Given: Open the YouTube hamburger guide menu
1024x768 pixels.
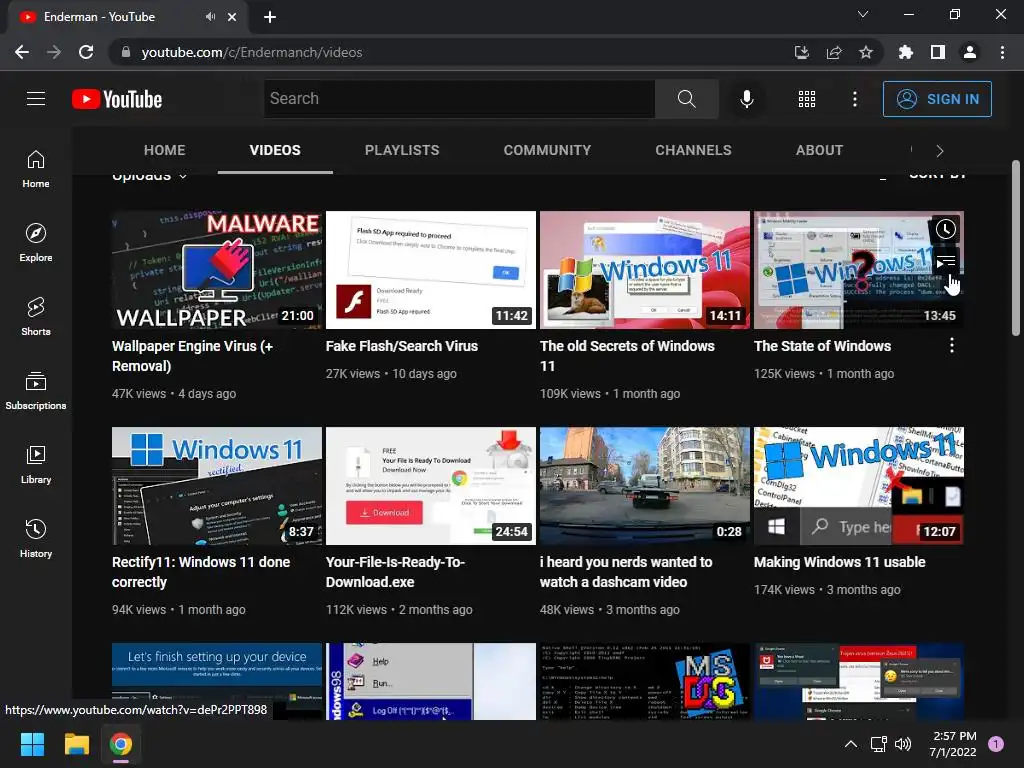Looking at the screenshot, I should (x=36, y=99).
